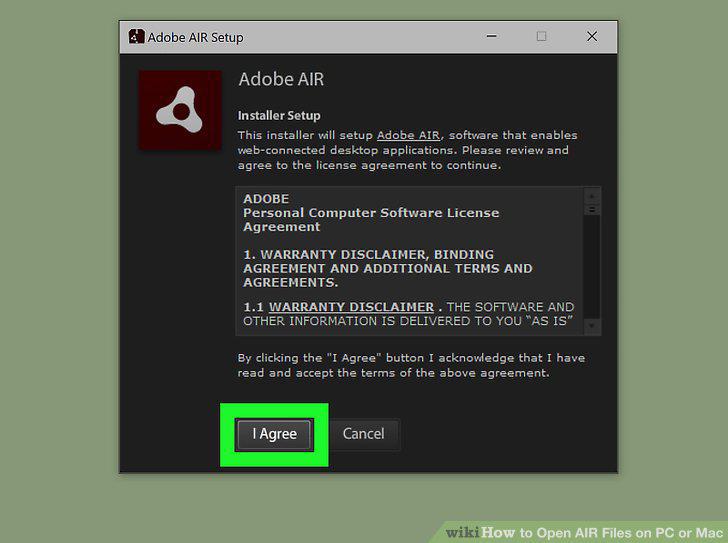Click the Installer Setup heading

[279, 116]
